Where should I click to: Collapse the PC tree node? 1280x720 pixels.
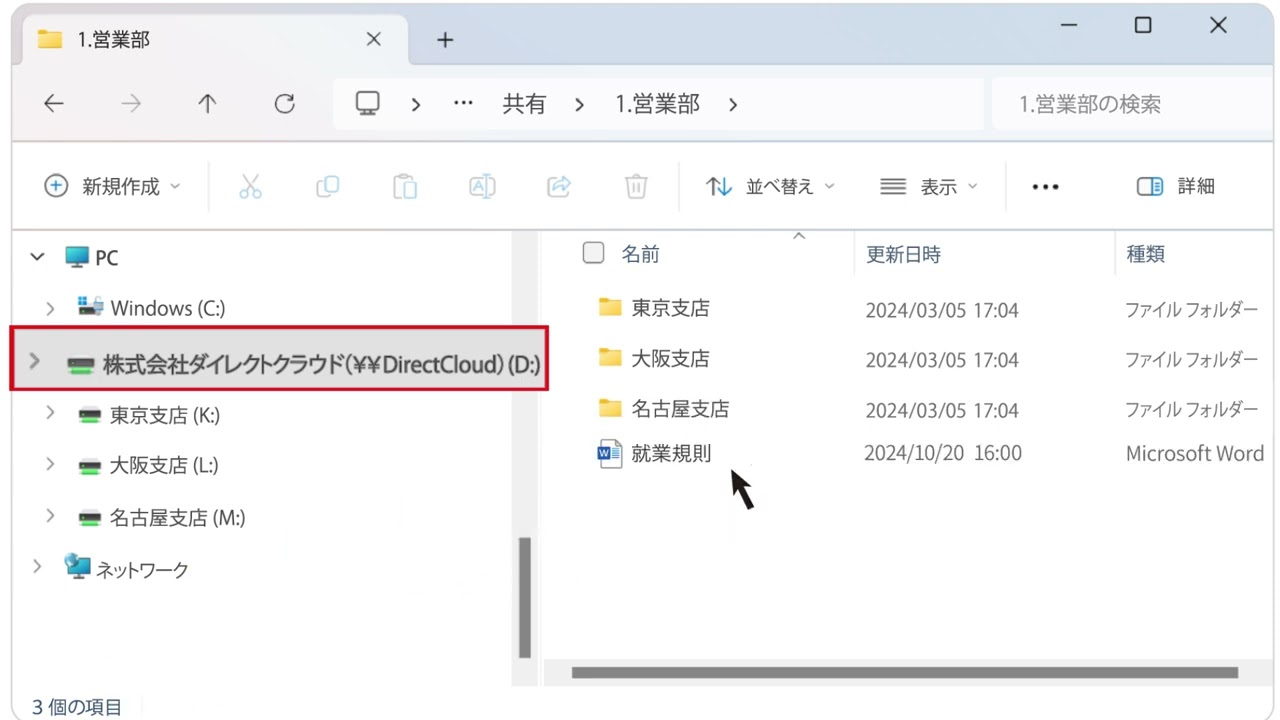[x=37, y=257]
